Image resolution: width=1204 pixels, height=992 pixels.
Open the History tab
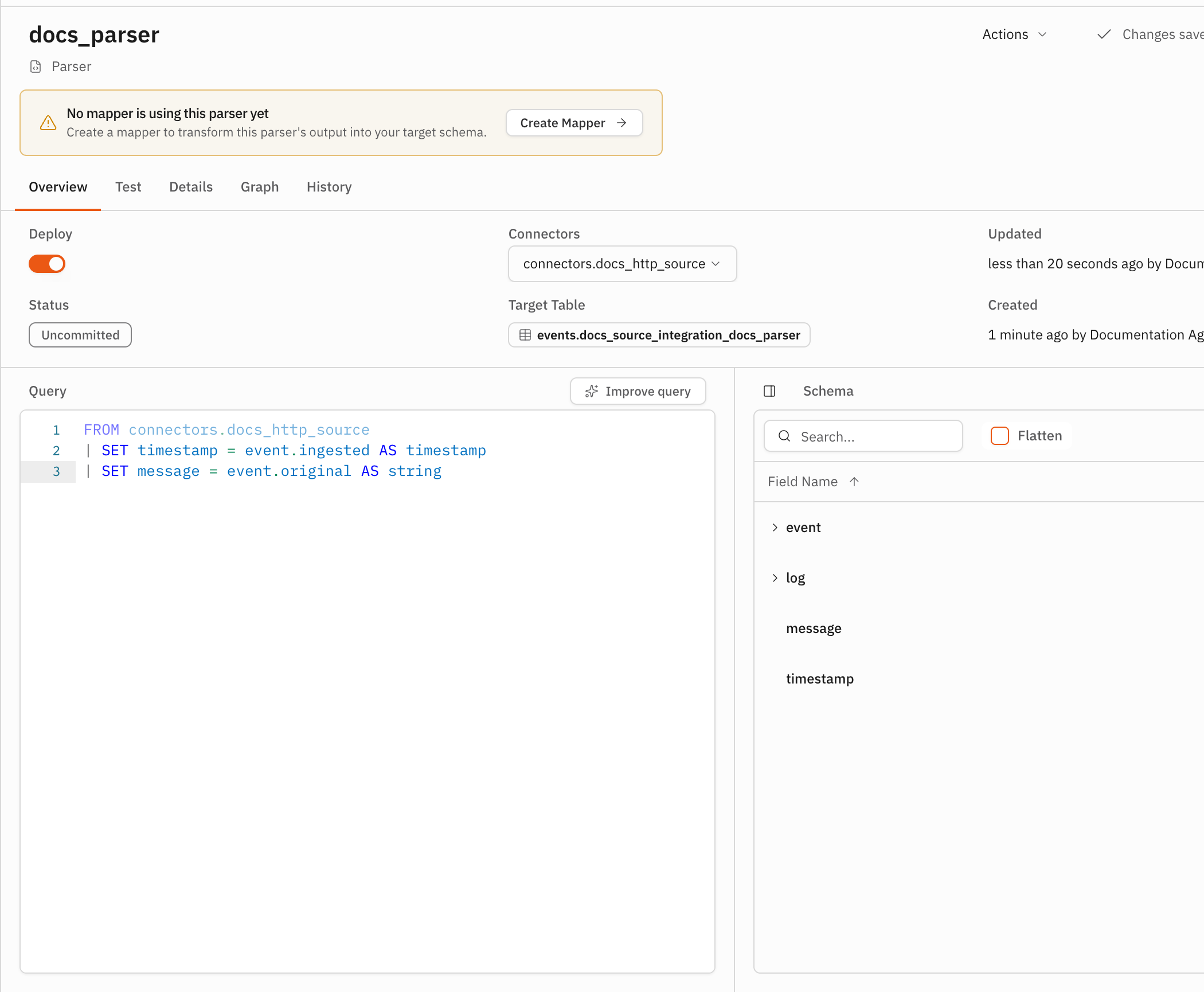329,187
